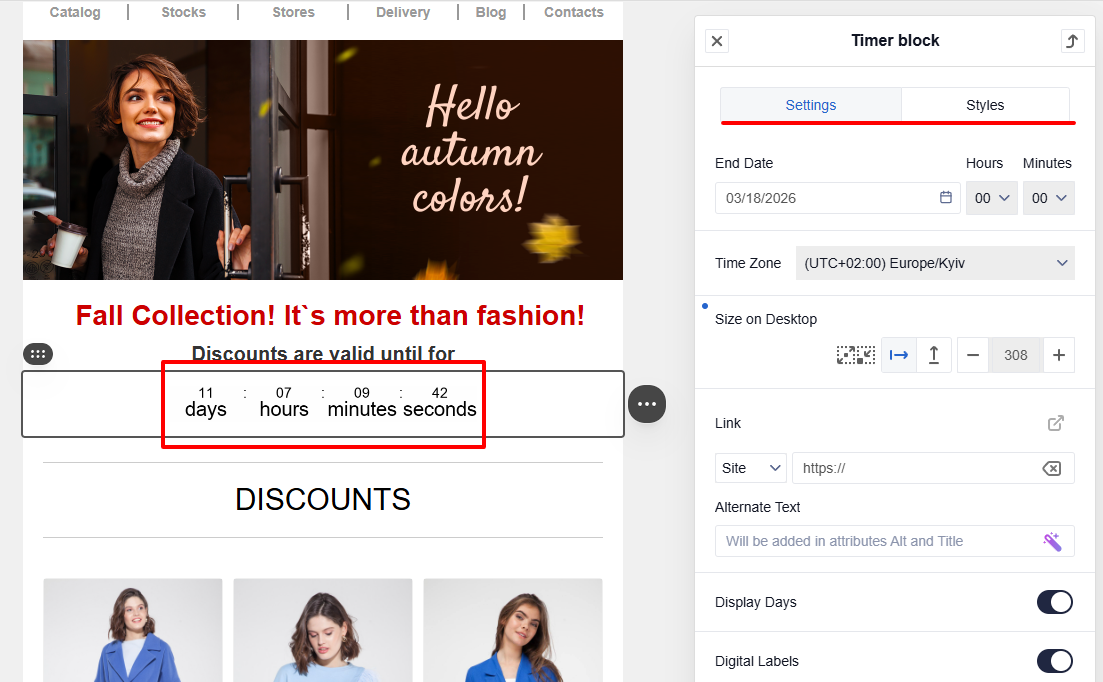Viewport: 1103px width, 682px height.
Task: Click the size value field 308
Action: pos(1016,355)
